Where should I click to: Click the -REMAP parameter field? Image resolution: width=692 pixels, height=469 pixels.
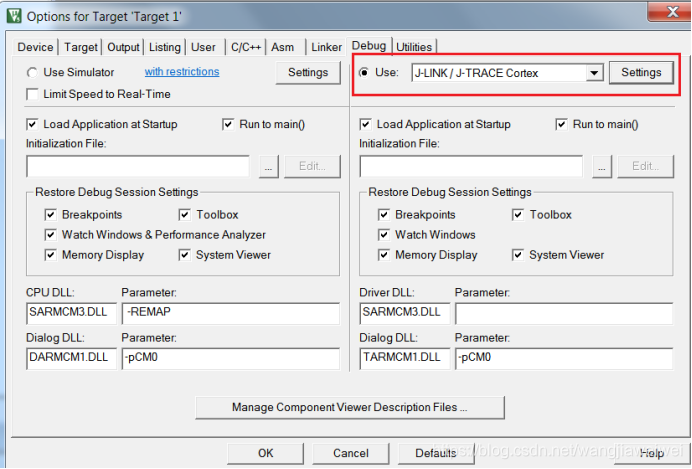click(231, 313)
